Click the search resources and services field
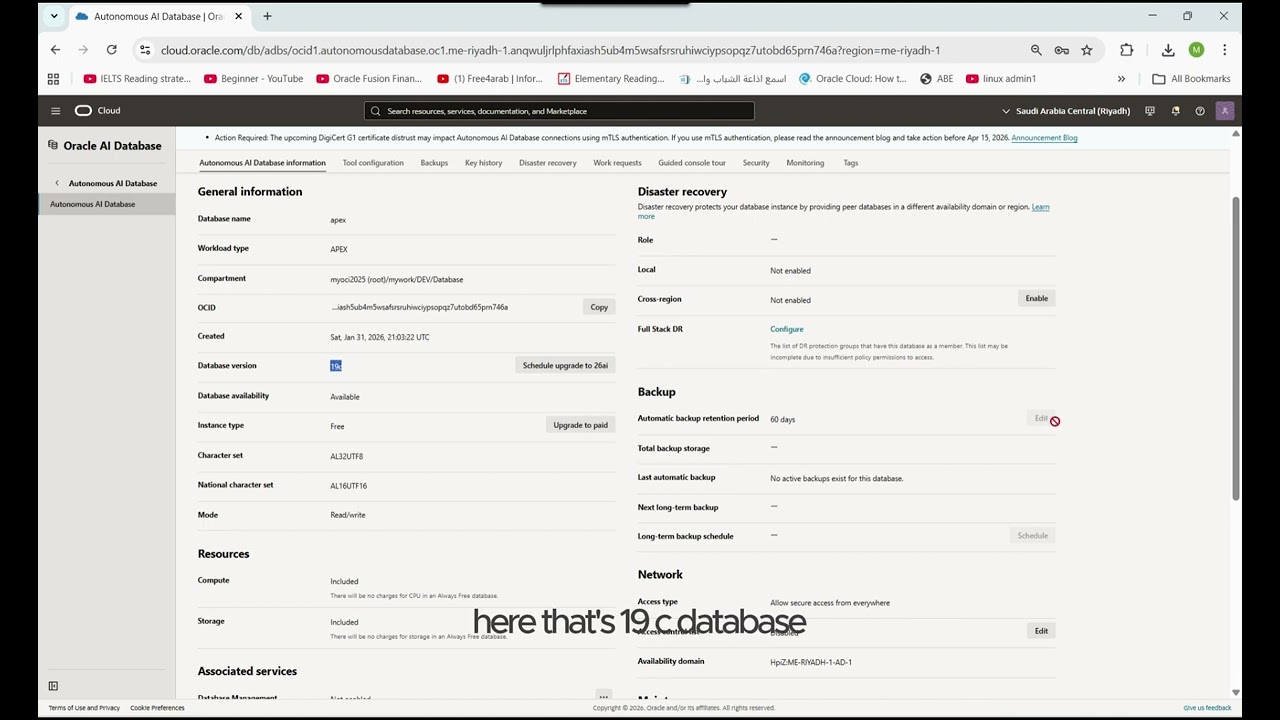The image size is (1280, 720). click(x=560, y=111)
